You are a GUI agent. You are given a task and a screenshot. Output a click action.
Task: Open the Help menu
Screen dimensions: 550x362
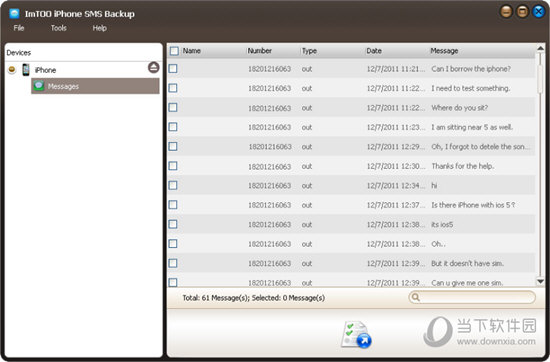point(100,28)
